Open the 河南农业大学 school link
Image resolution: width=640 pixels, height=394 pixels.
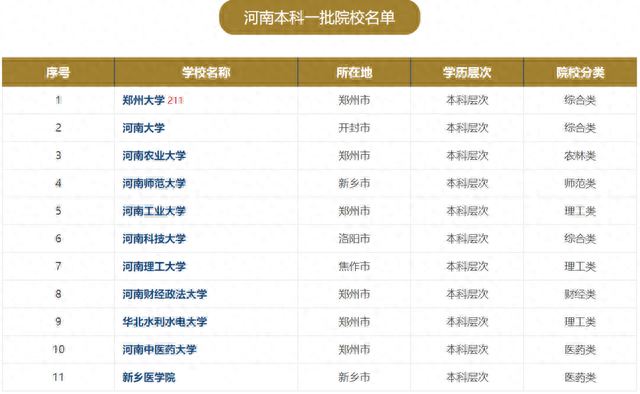[x=154, y=156]
